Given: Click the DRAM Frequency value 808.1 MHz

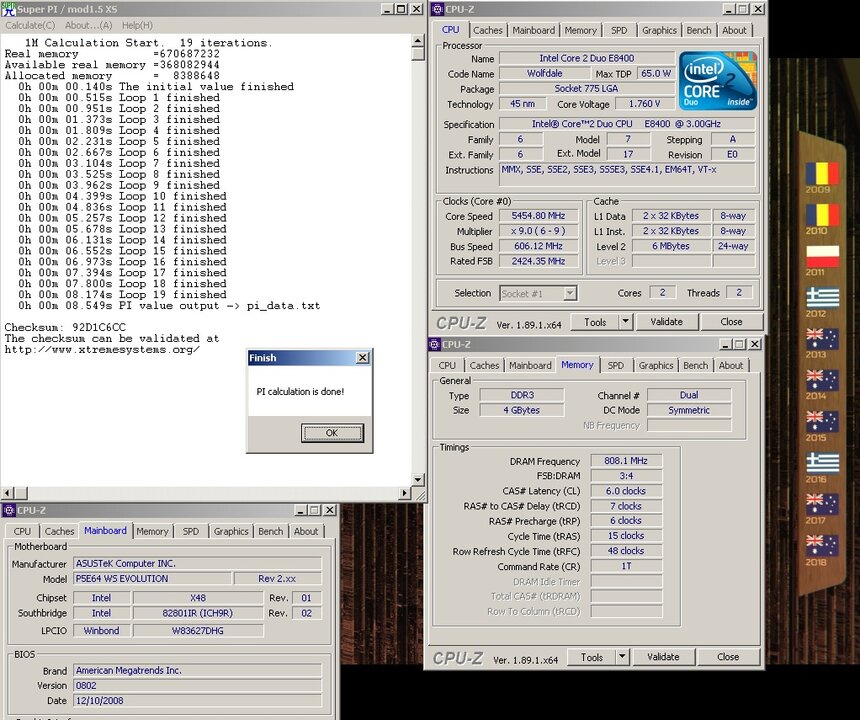Looking at the screenshot, I should tap(626, 461).
